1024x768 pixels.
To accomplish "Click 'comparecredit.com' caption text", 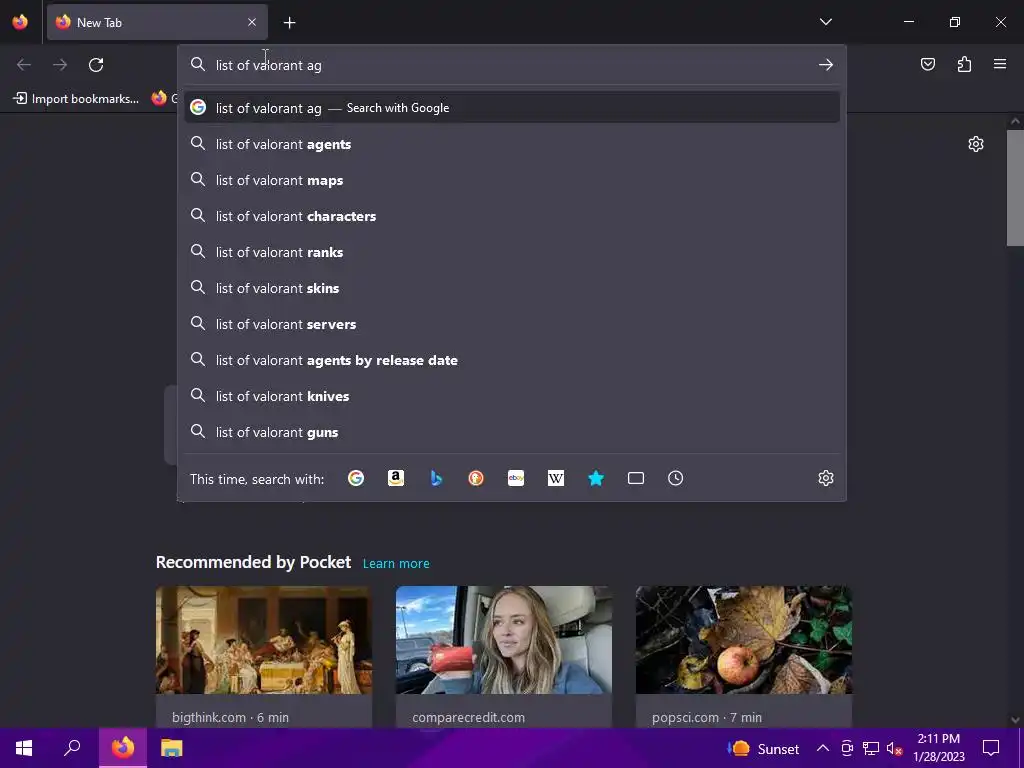I will coord(468,717).
